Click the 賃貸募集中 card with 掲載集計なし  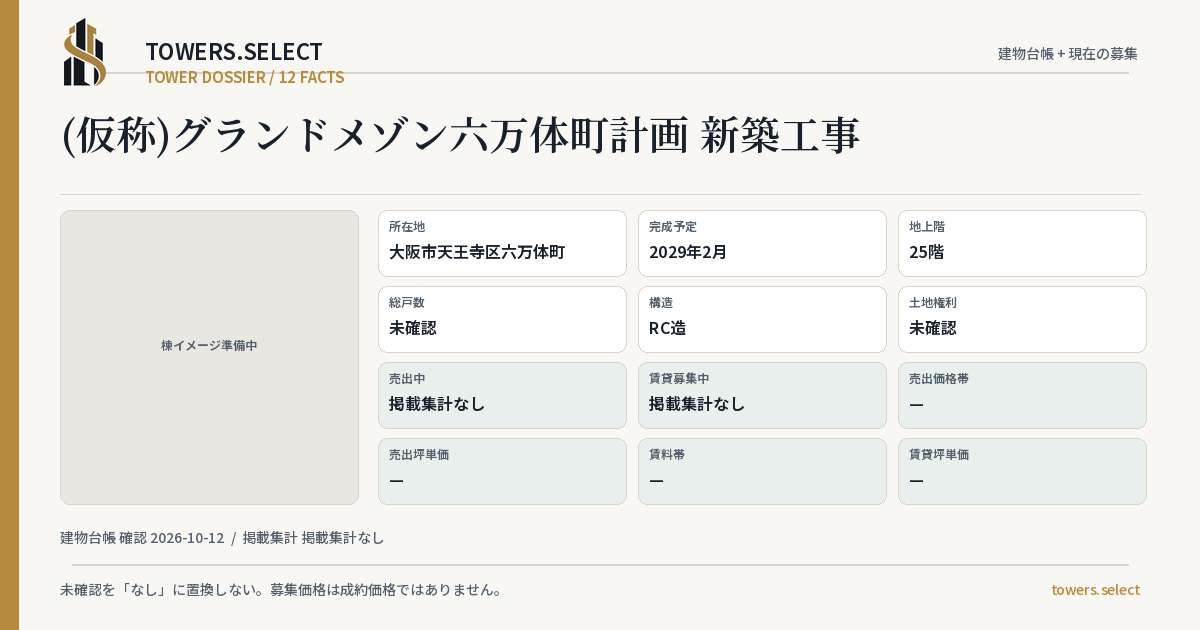click(x=762, y=395)
